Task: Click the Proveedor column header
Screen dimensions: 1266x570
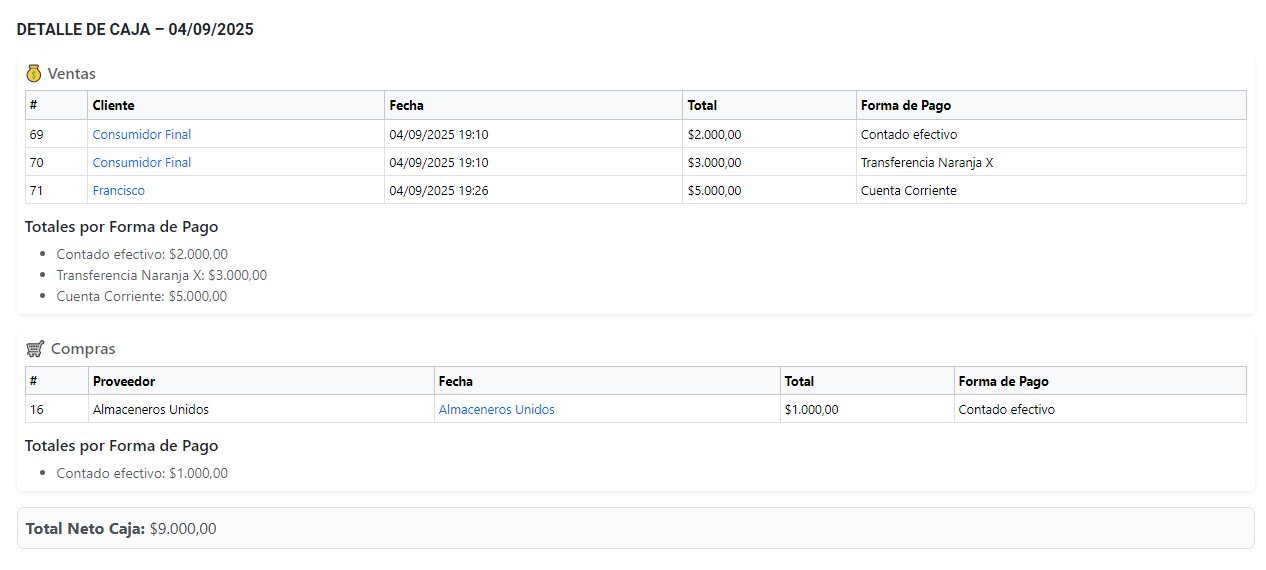Action: (123, 381)
